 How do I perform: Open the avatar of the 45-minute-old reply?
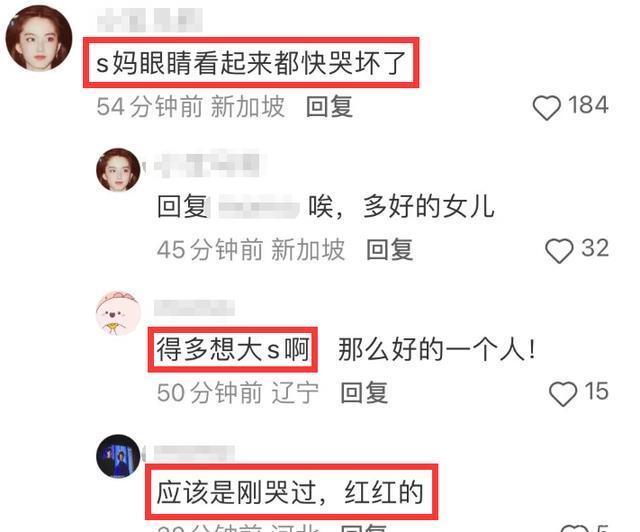[118, 169]
